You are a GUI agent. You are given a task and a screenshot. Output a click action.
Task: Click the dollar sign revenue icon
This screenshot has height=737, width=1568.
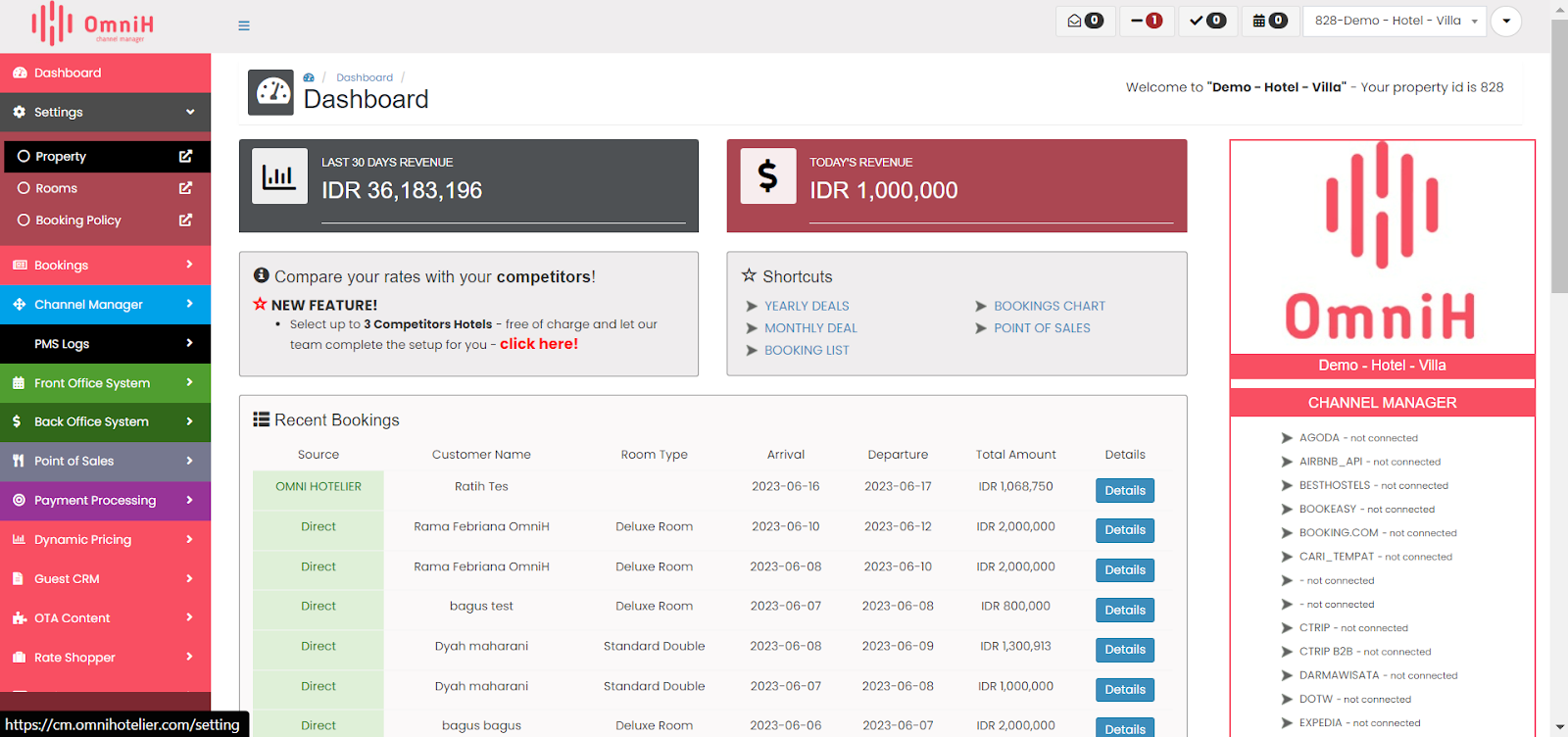click(768, 176)
